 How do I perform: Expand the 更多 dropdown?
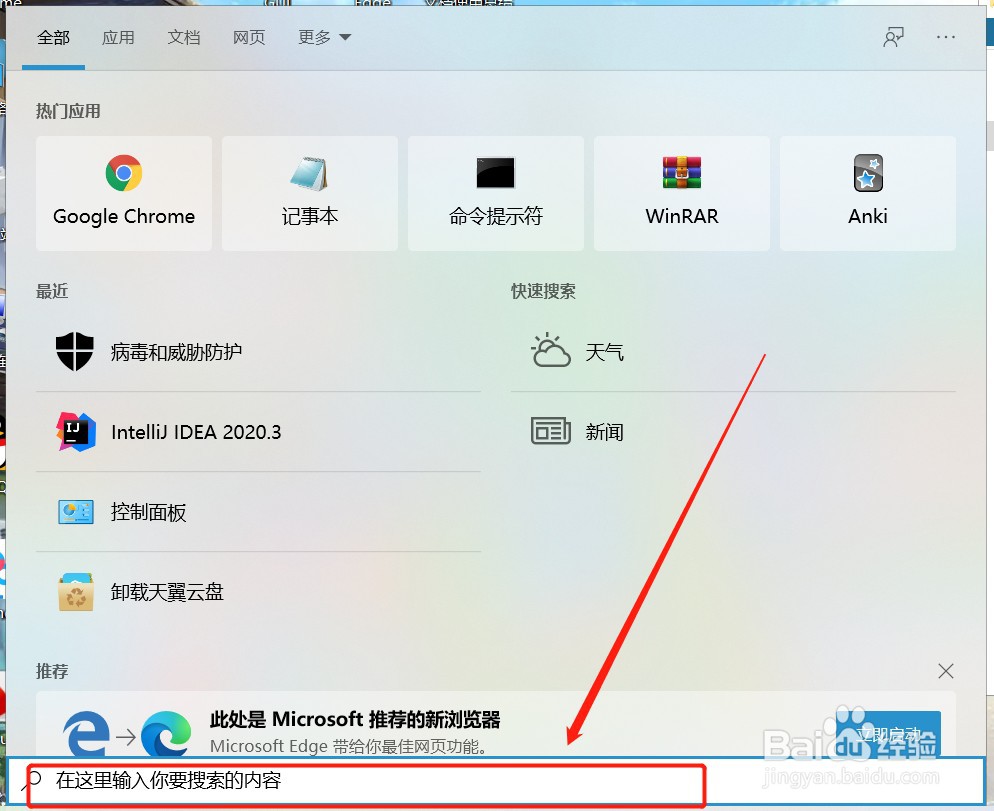click(x=323, y=37)
